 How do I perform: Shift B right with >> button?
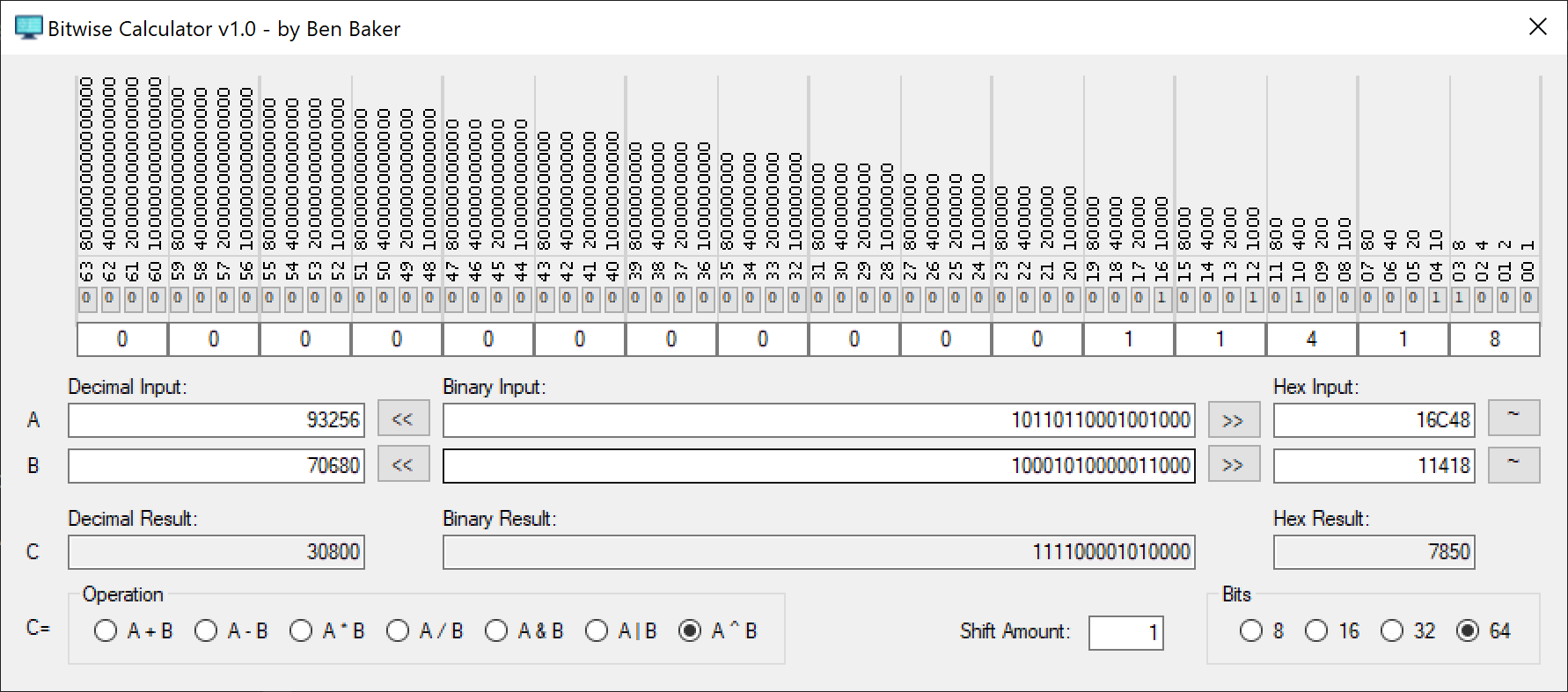click(x=1234, y=464)
